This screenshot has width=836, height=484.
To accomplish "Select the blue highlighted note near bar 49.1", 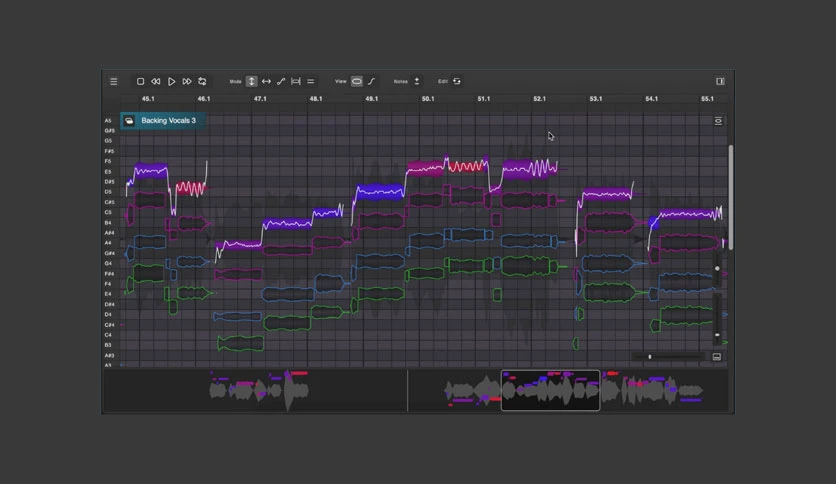I will coord(380,191).
